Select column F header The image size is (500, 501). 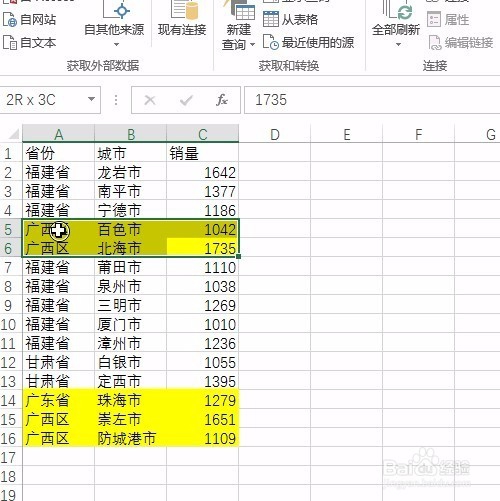(x=419, y=134)
